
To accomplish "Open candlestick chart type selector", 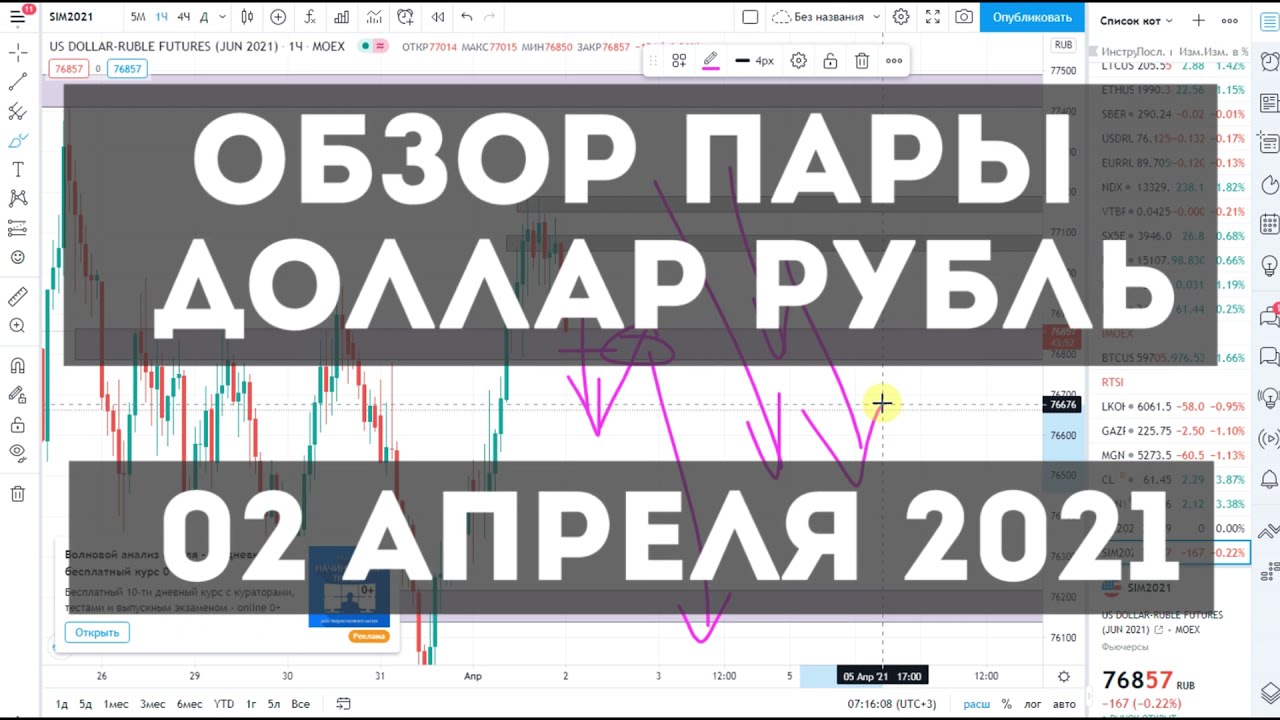I will (247, 17).
